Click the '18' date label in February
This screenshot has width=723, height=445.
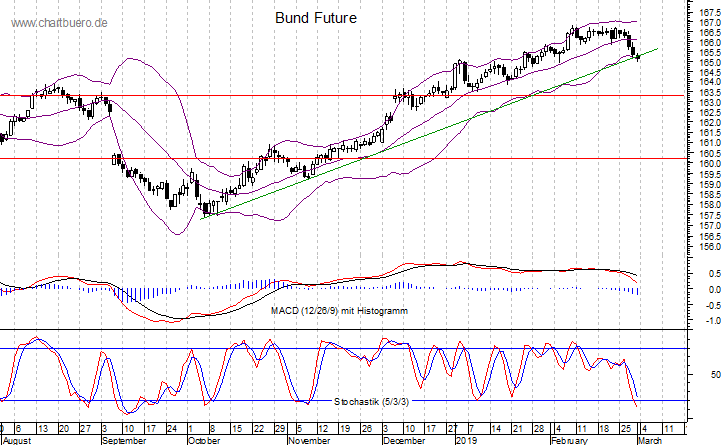[x=604, y=429]
